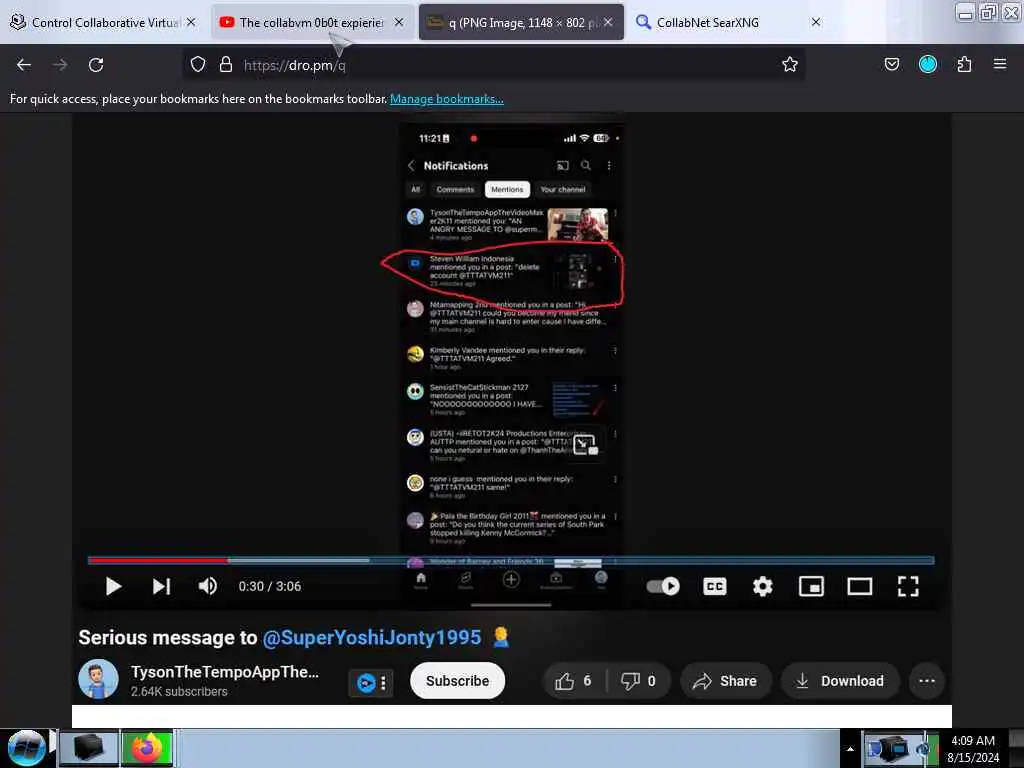Click the 2.64K subscribers text
The image size is (1024, 768).
pyautogui.click(x=179, y=692)
